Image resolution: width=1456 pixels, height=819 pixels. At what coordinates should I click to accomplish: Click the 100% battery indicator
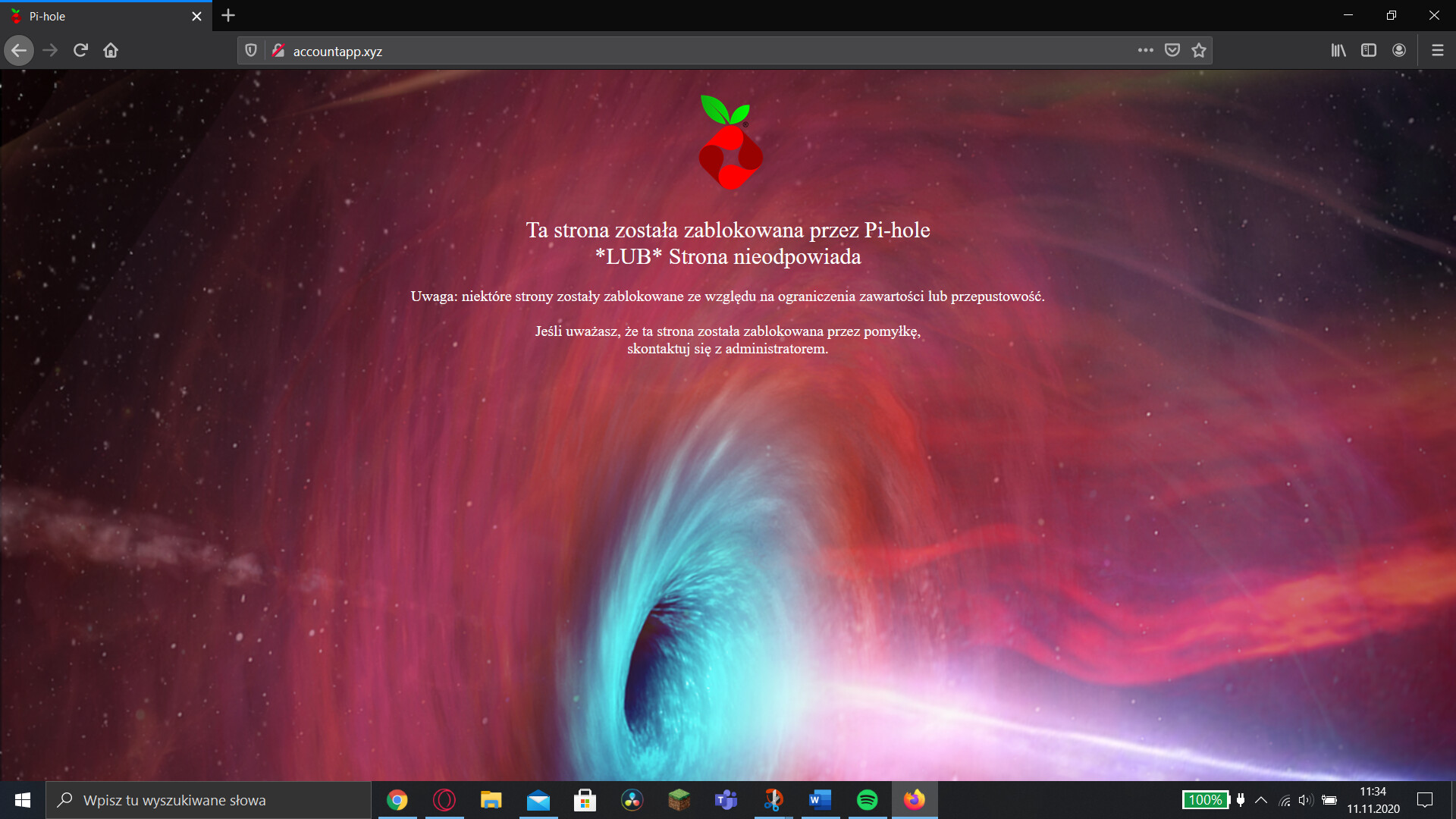1206,800
